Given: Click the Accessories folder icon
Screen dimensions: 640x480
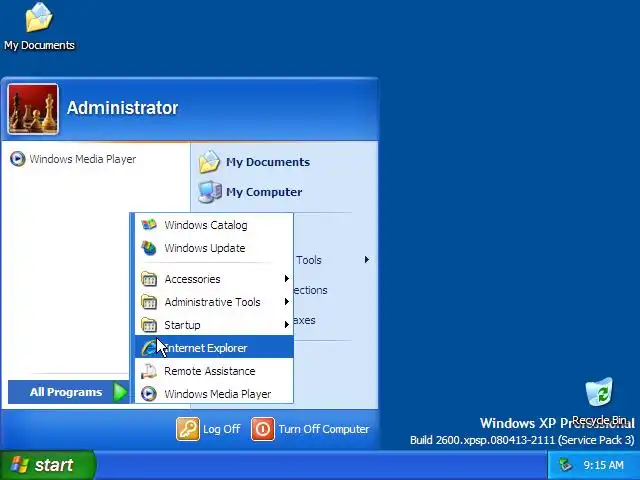Looking at the screenshot, I should click(149, 279).
